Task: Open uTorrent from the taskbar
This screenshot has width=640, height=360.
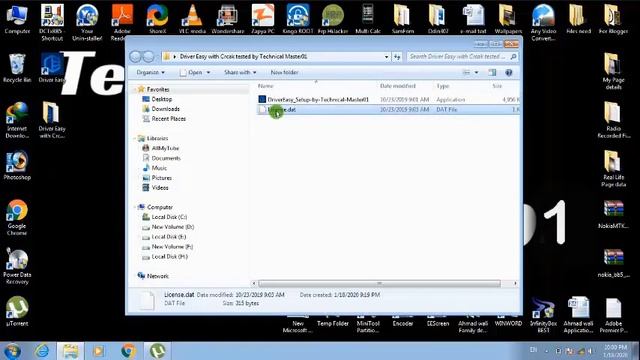Action: [x=157, y=351]
